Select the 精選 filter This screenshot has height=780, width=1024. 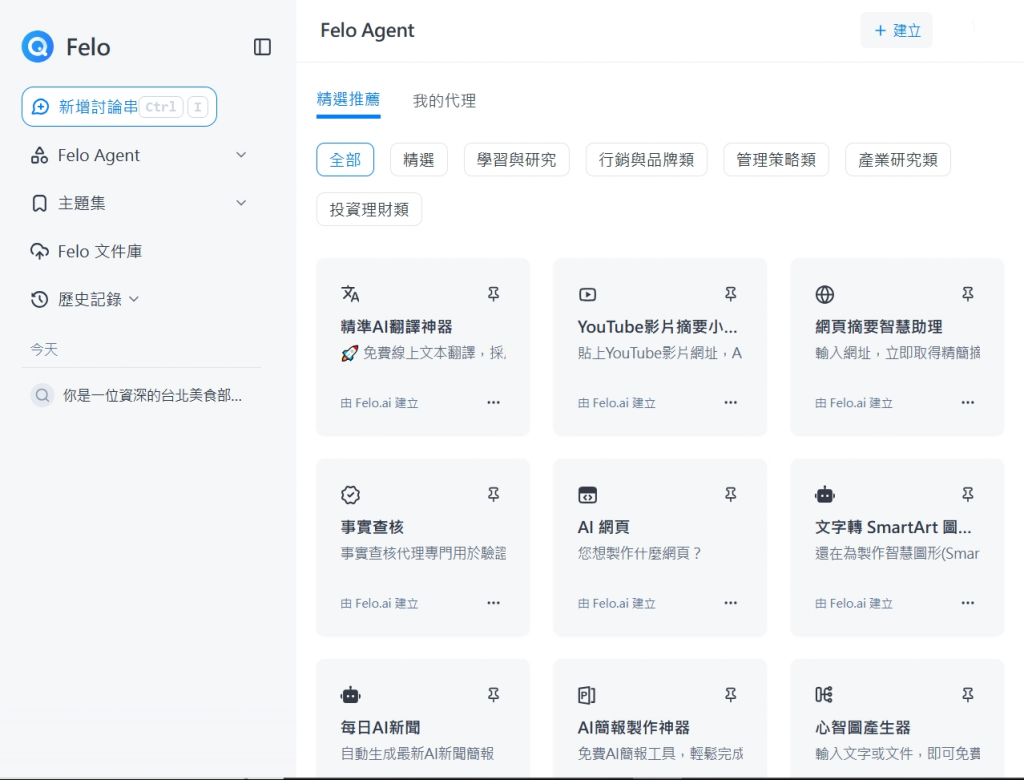point(419,159)
